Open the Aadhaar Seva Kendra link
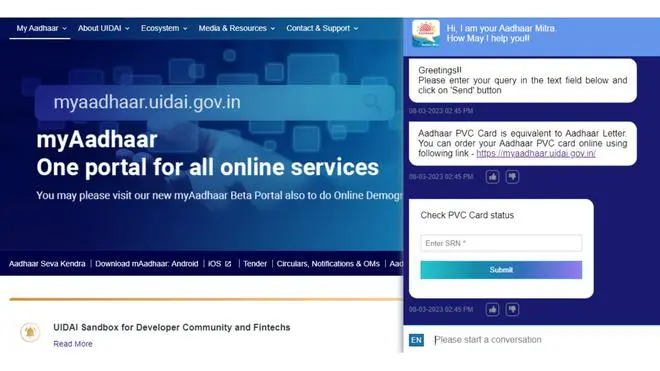 [x=47, y=264]
